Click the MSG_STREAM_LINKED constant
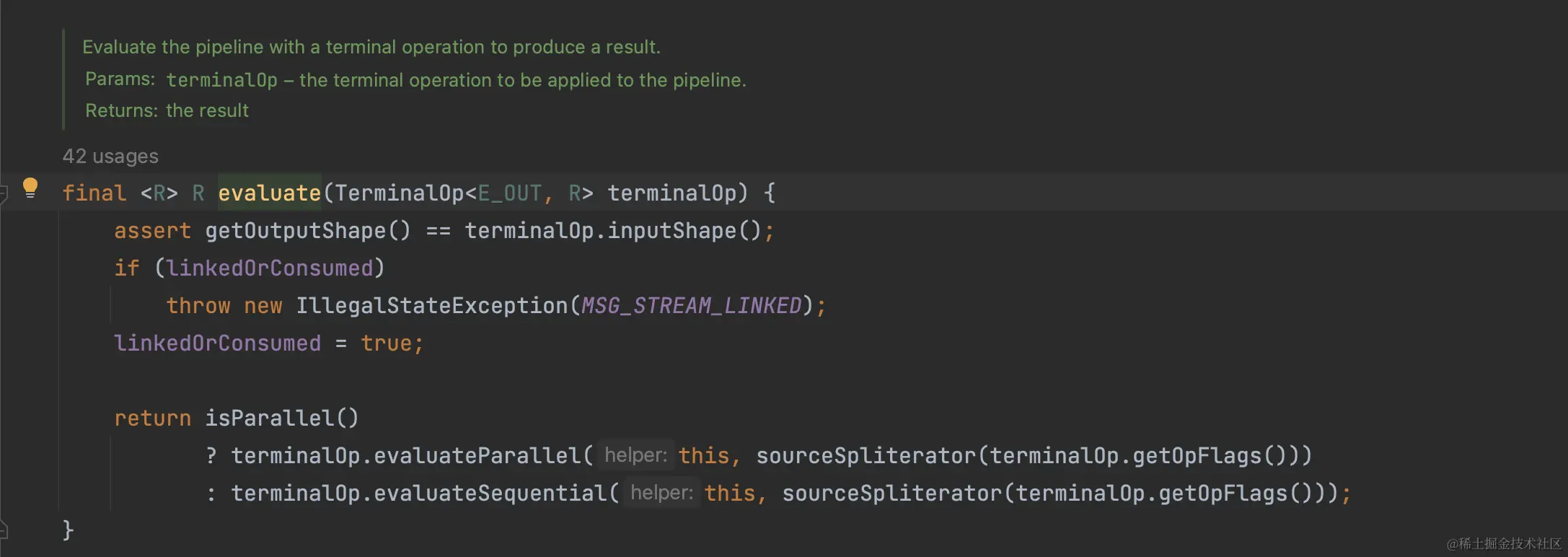The image size is (1568, 557). (x=691, y=305)
